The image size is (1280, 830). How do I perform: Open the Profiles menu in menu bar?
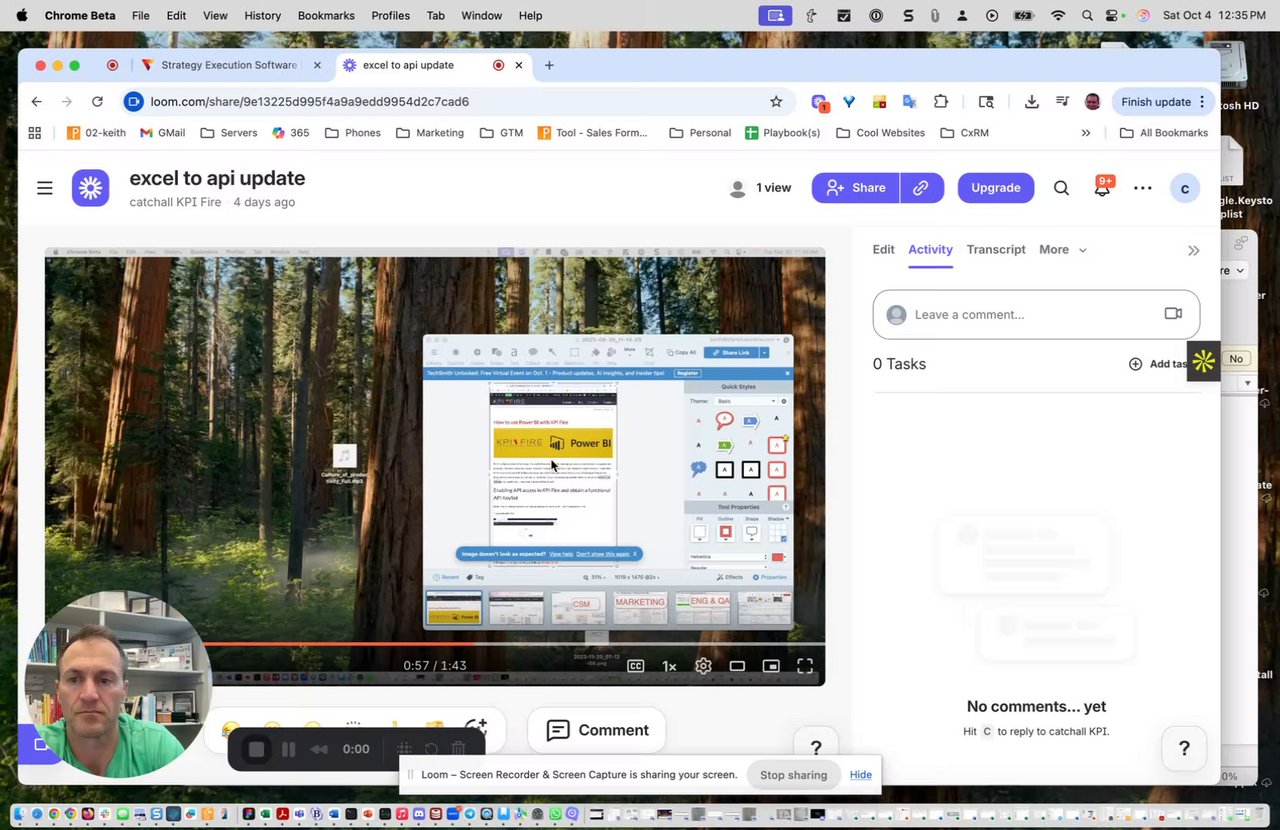tap(390, 15)
